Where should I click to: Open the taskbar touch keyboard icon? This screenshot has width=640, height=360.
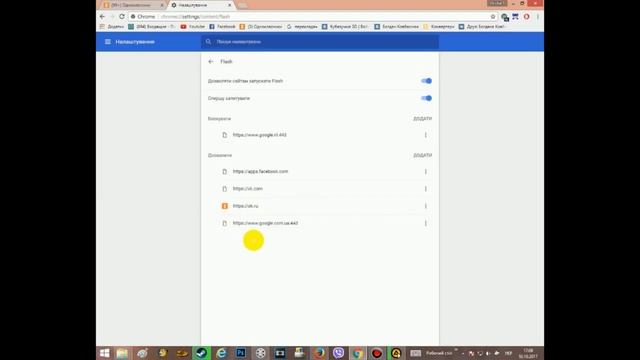tap(416, 353)
